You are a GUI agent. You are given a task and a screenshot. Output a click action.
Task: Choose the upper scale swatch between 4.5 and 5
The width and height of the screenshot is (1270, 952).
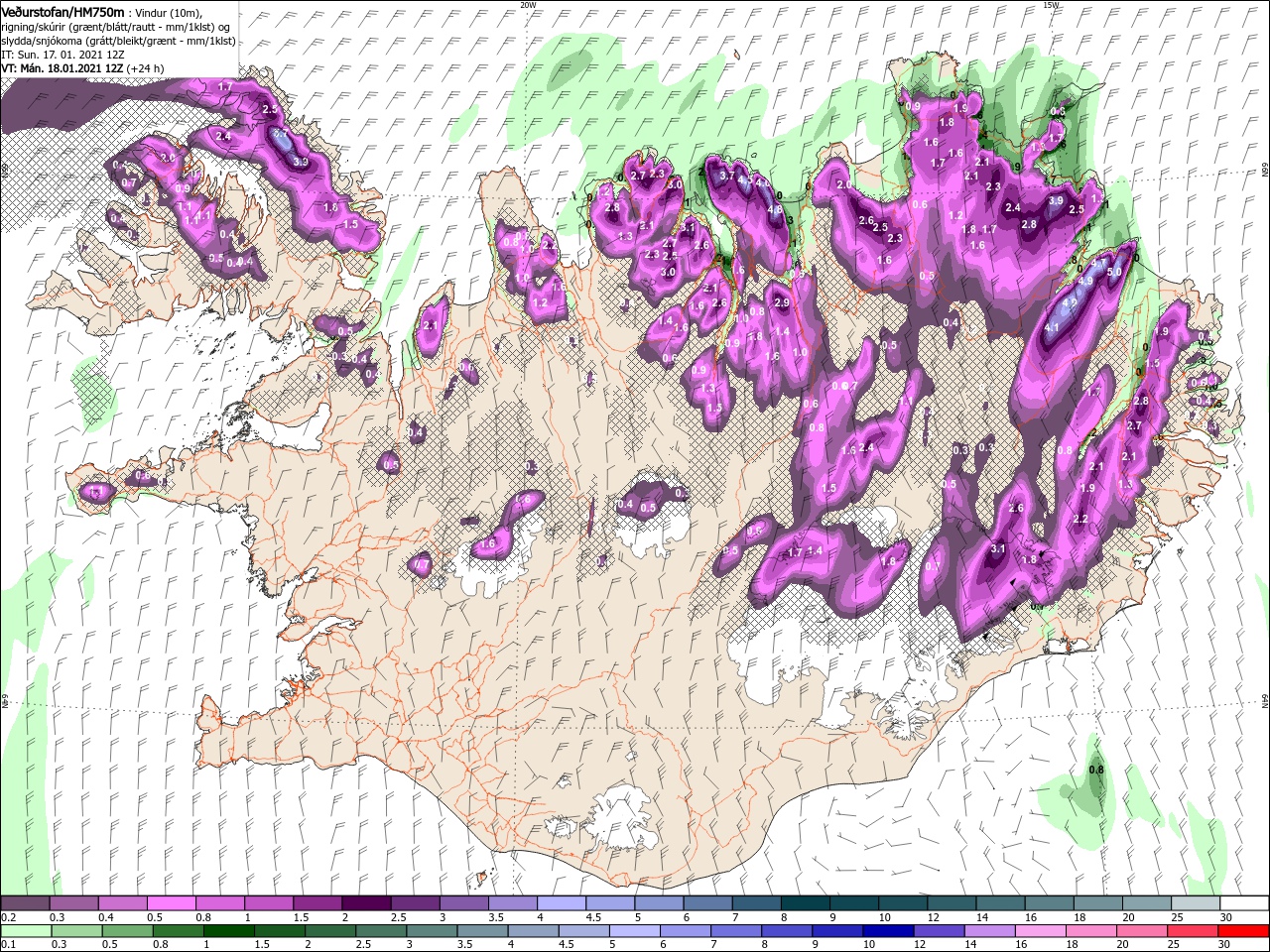610,903
